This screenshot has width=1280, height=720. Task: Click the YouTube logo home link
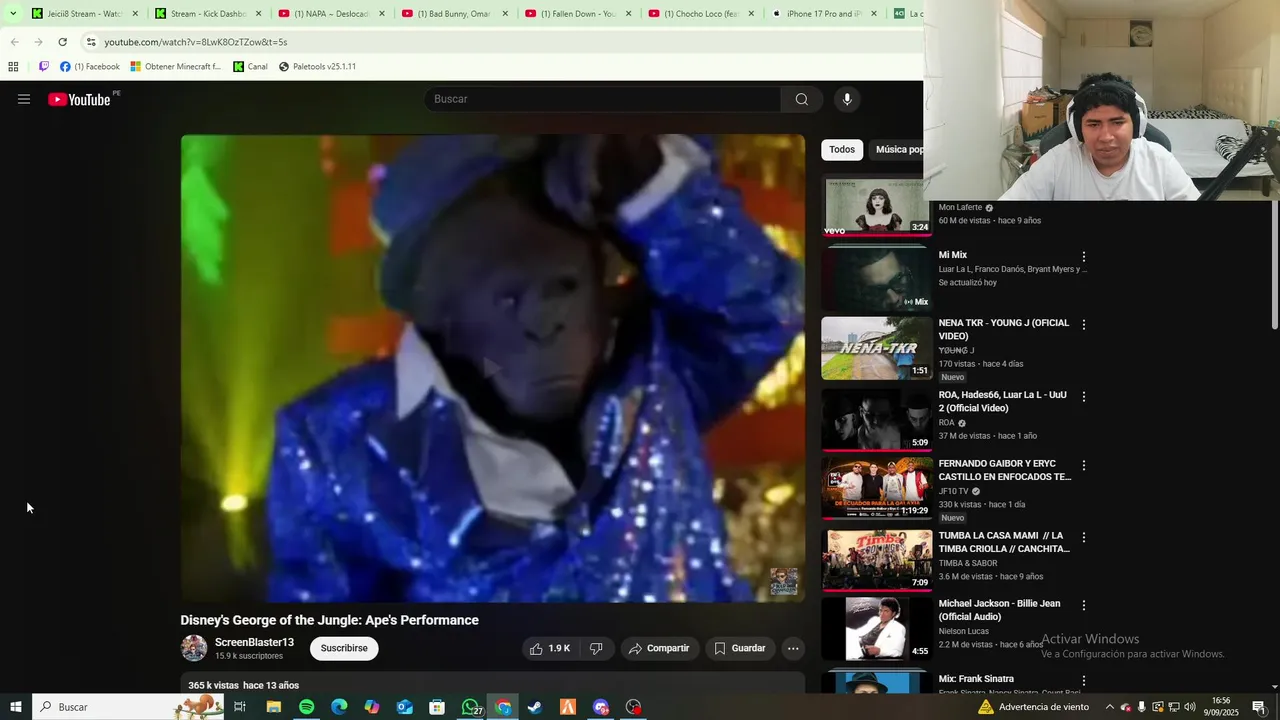click(79, 99)
